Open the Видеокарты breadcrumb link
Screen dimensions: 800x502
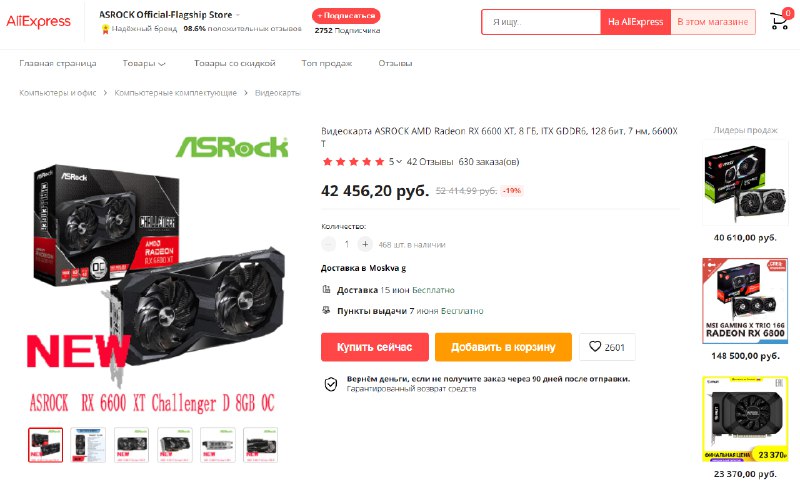pyautogui.click(x=278, y=93)
